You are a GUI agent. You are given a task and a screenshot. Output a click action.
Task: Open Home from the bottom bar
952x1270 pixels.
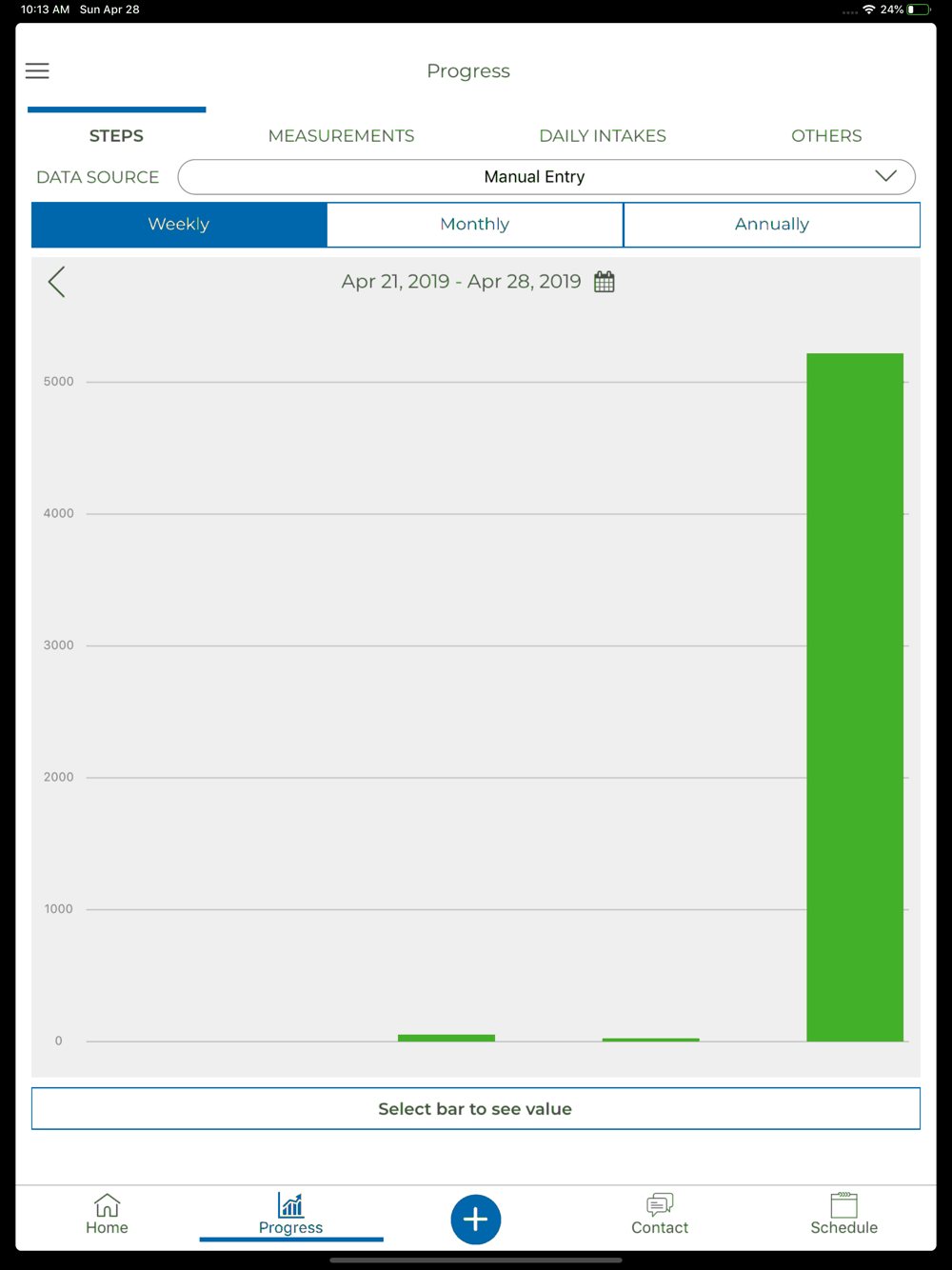[107, 1215]
